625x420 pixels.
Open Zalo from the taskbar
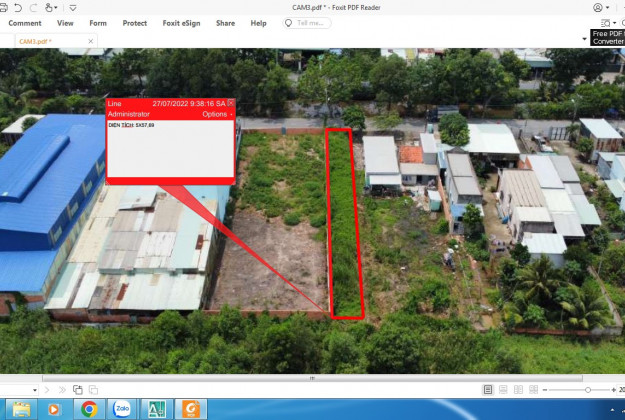point(123,408)
